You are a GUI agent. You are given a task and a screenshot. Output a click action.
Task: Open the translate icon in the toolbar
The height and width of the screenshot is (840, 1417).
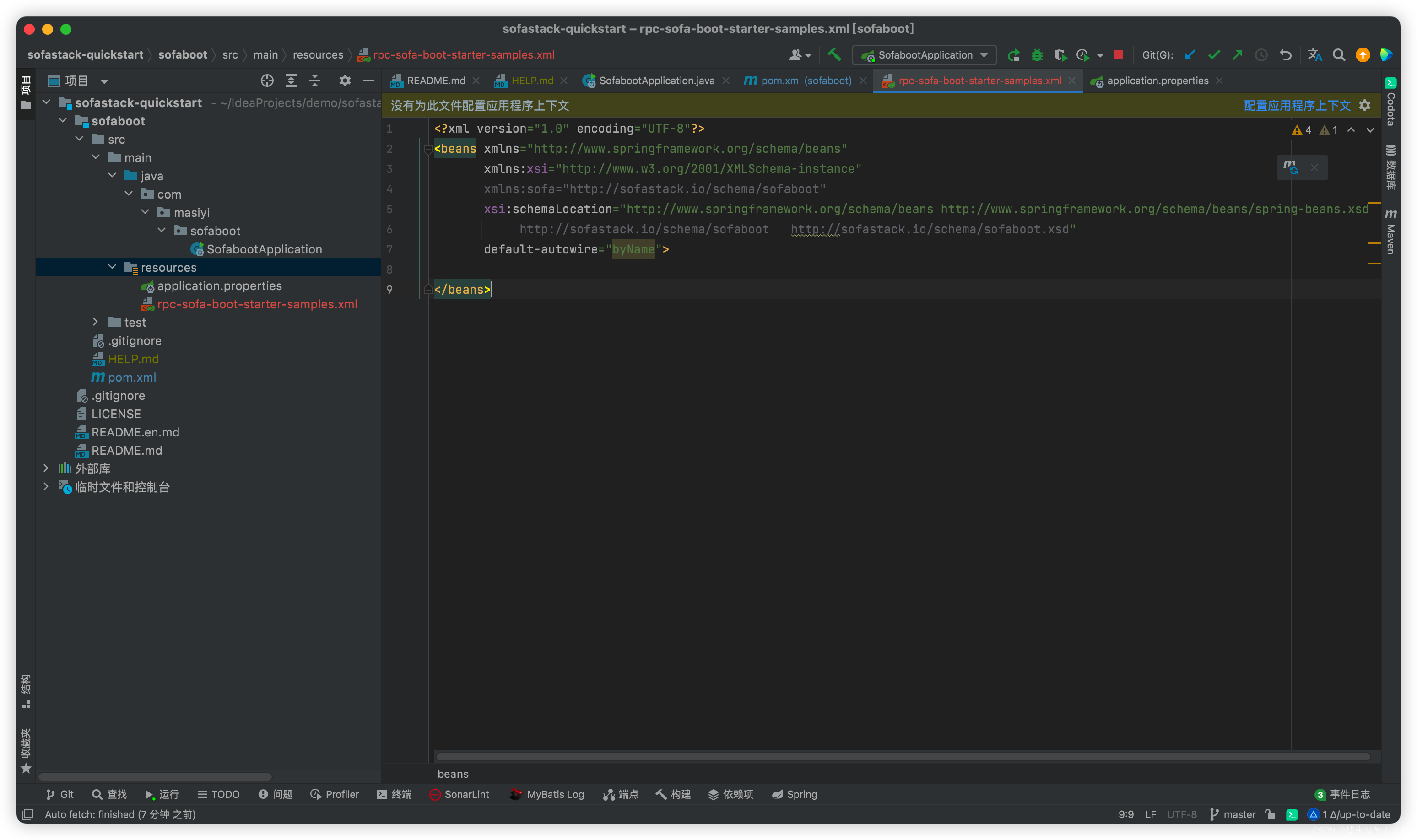point(1314,55)
